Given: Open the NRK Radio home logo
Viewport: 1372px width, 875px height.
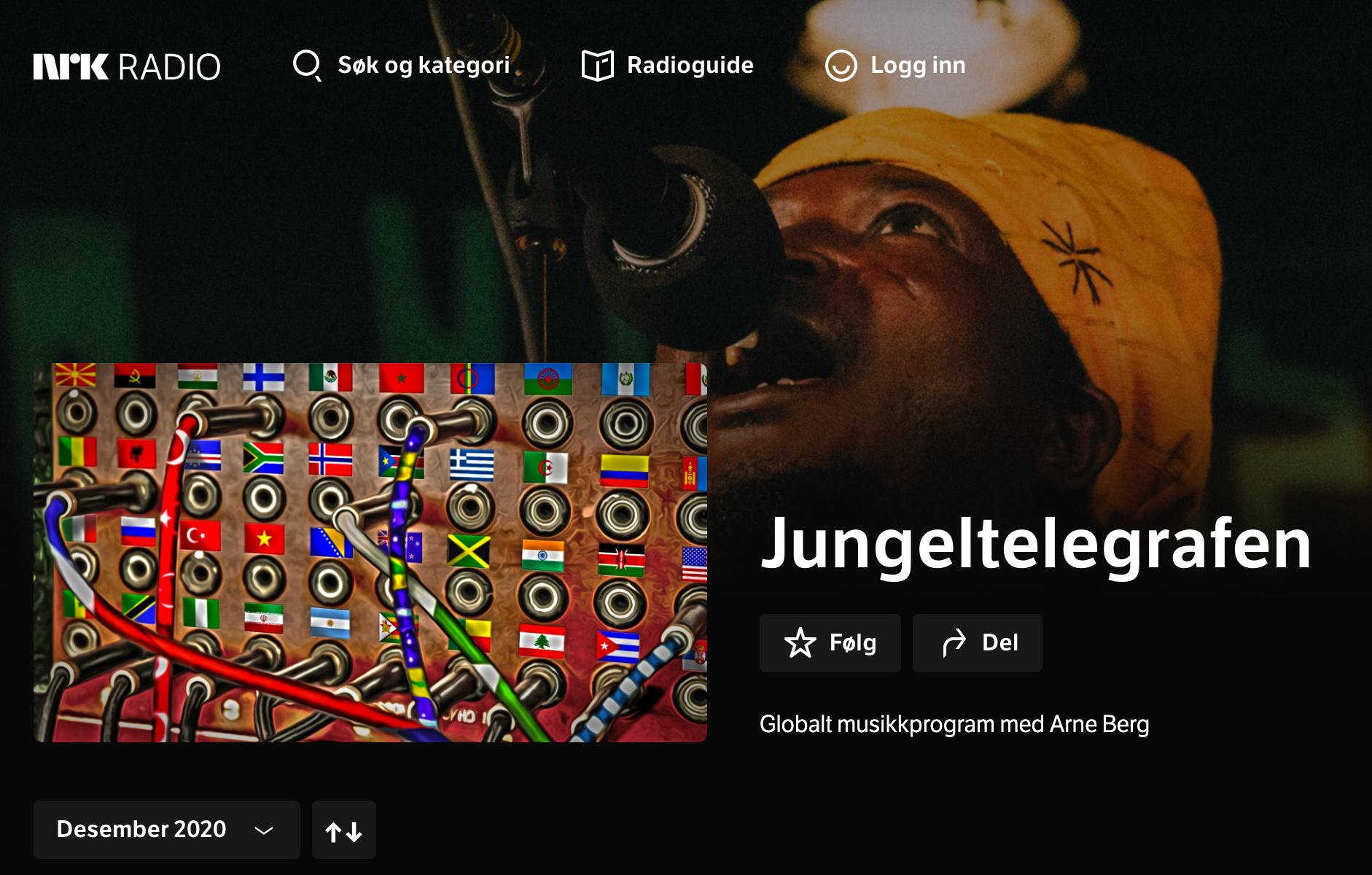Looking at the screenshot, I should [127, 66].
